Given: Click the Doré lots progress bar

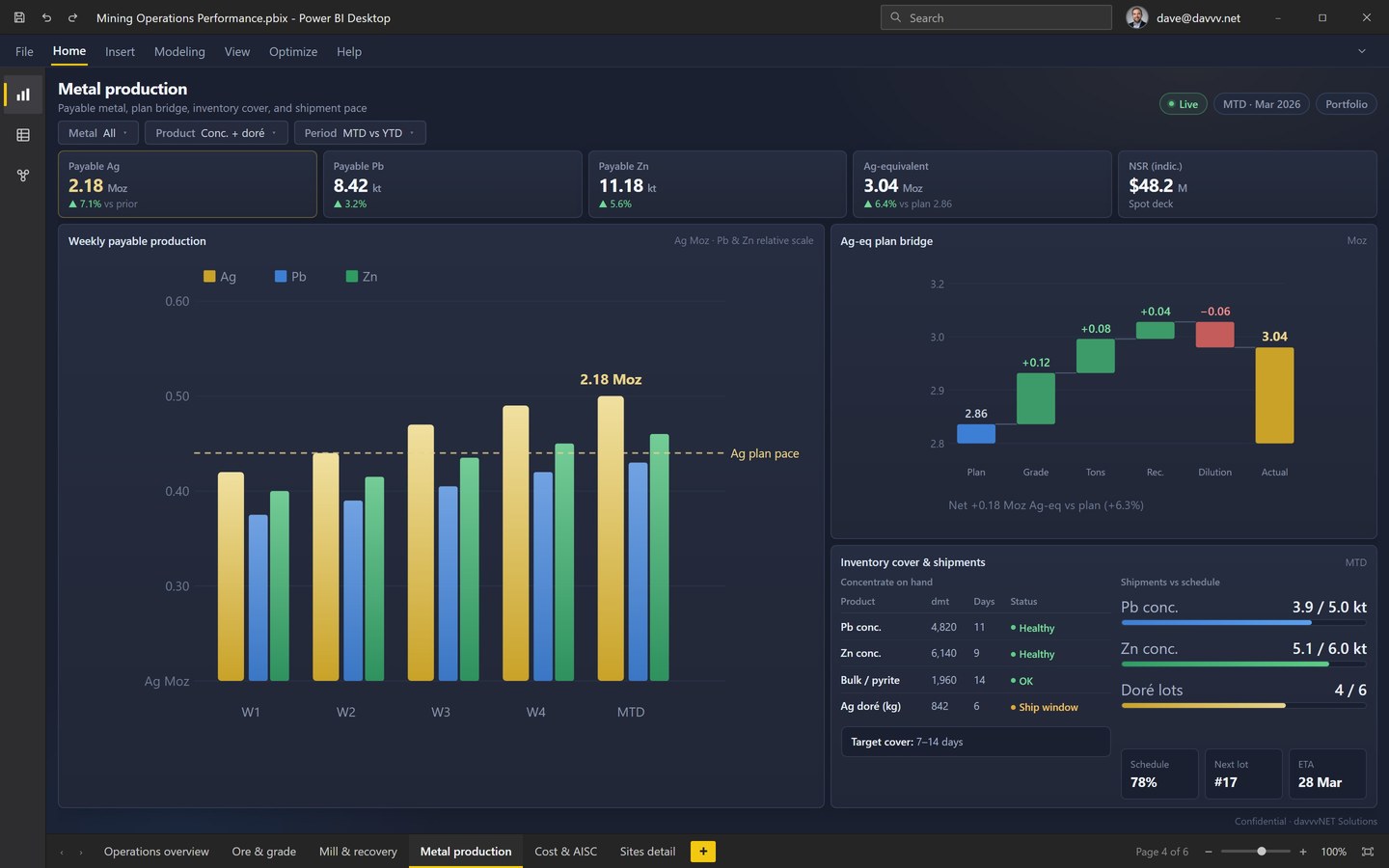Looking at the screenshot, I should [1243, 705].
